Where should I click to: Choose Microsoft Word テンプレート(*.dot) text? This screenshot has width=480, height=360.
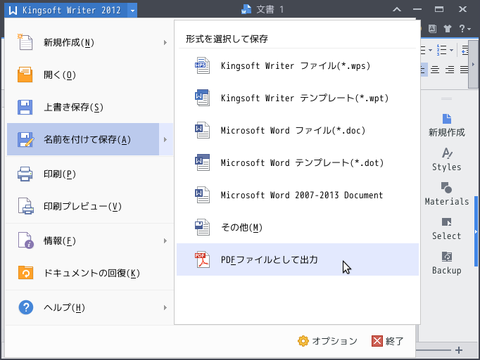click(x=302, y=162)
